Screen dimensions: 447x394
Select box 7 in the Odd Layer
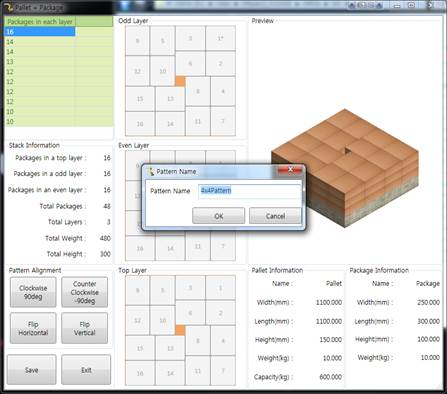pos(223,121)
